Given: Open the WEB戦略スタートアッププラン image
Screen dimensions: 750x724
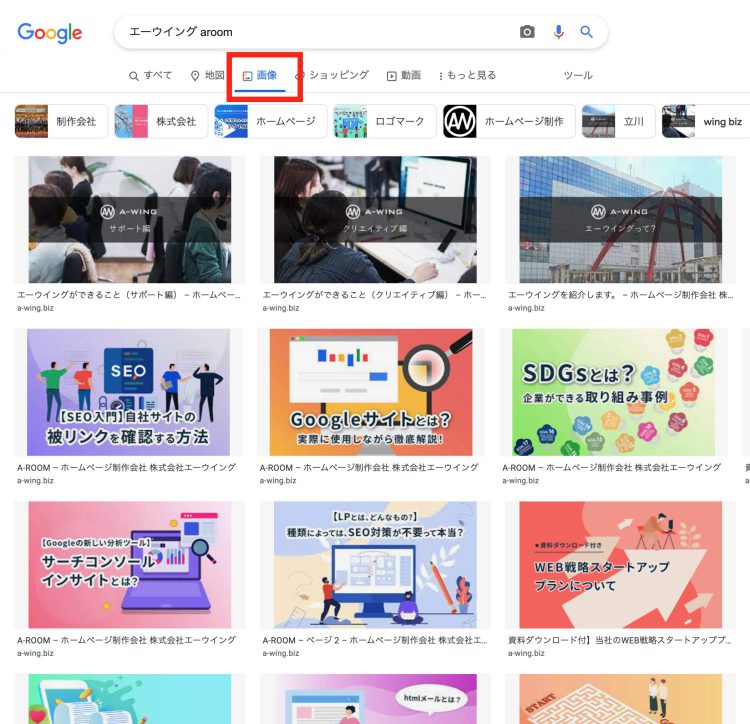Looking at the screenshot, I should pos(621,565).
